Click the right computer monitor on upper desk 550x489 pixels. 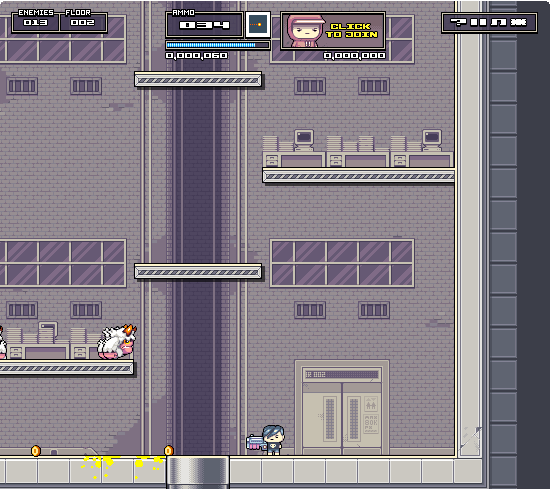point(432,140)
